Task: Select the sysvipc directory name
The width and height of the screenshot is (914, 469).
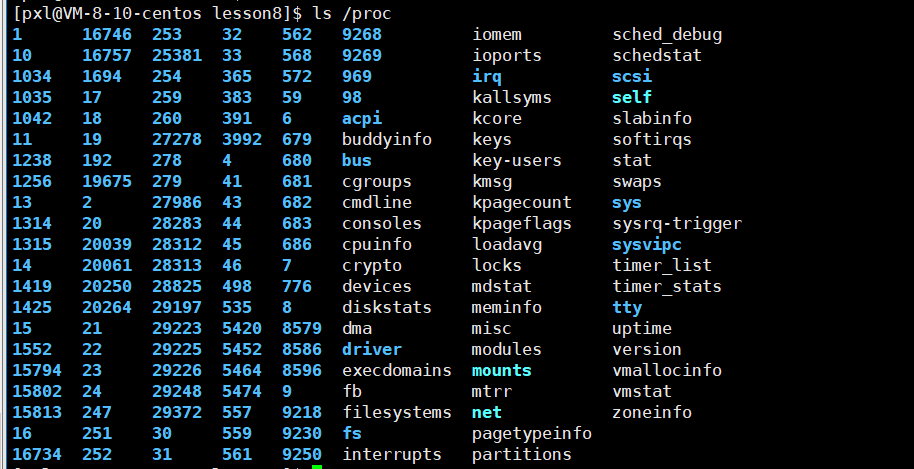Action: click(647, 244)
